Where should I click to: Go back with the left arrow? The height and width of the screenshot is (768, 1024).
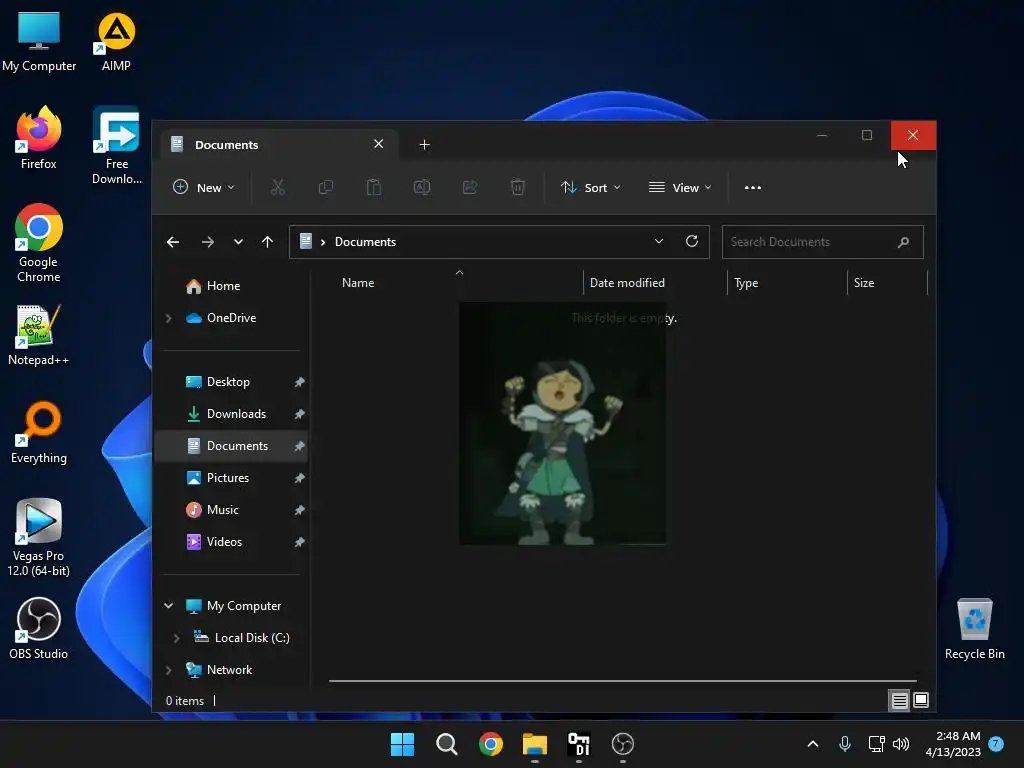tap(173, 242)
